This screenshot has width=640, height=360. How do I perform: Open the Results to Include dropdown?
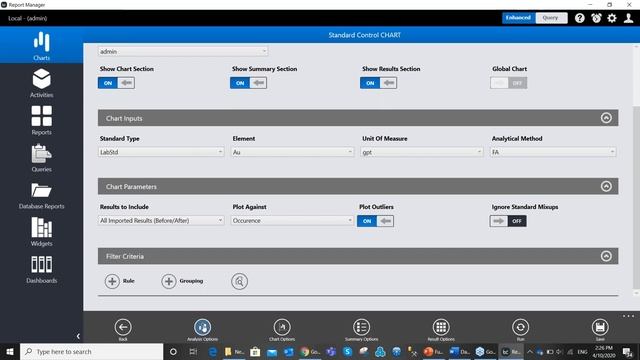pyautogui.click(x=161, y=220)
